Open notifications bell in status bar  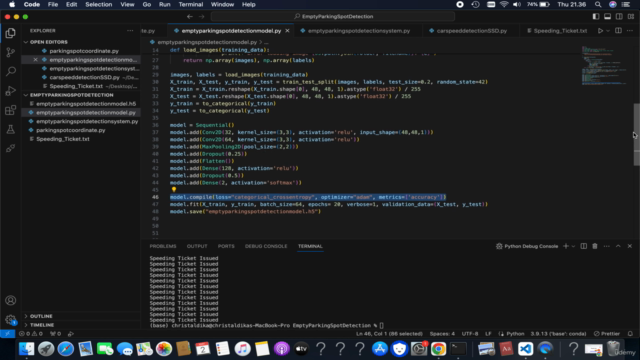630,333
